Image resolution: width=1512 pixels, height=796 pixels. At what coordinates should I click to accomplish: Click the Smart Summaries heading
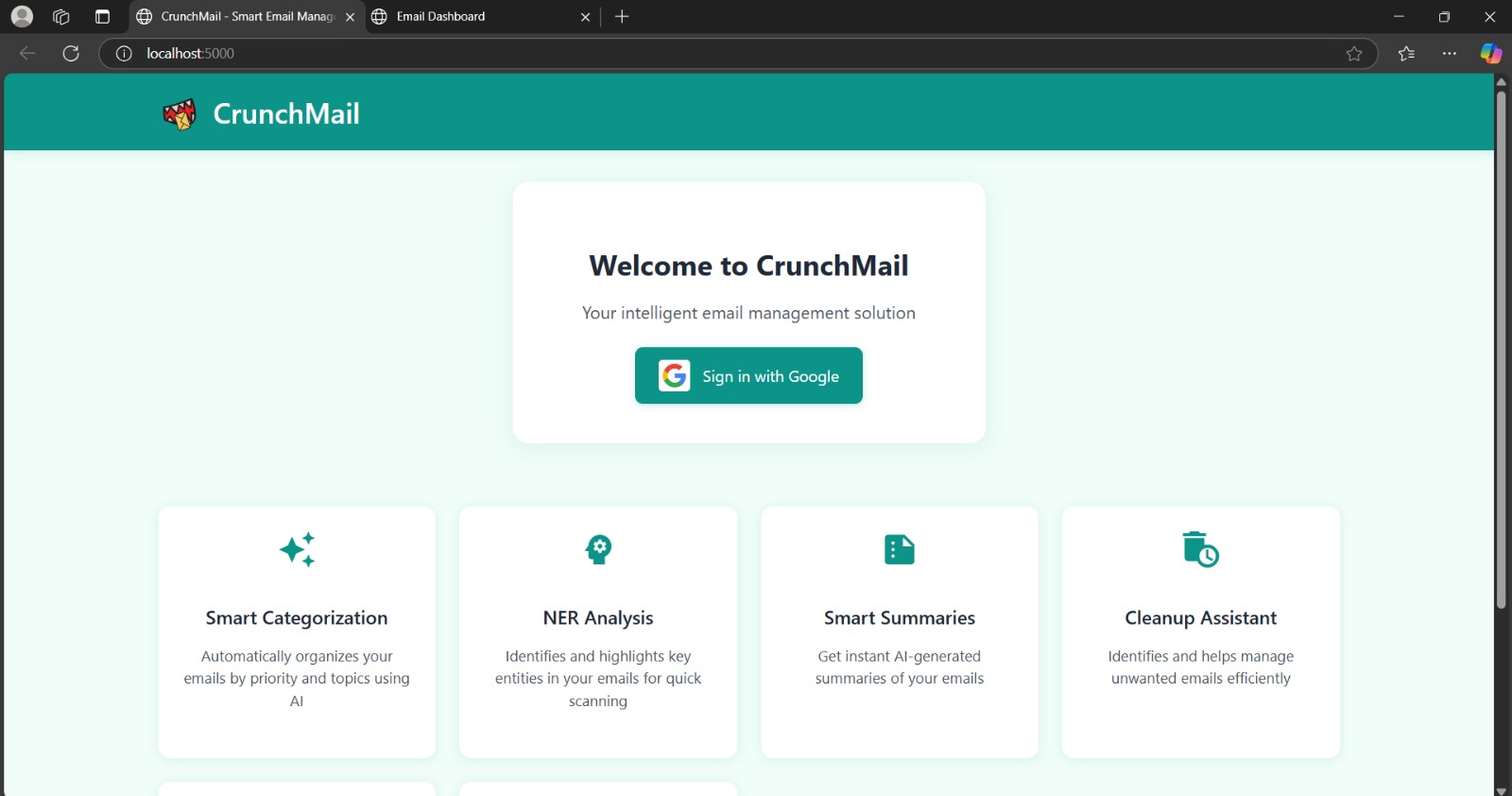[900, 618]
